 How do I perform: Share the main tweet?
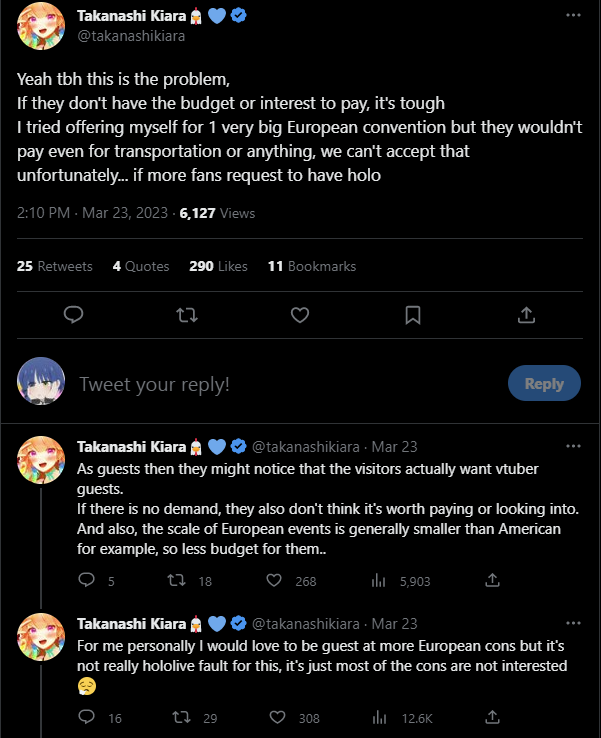526,315
